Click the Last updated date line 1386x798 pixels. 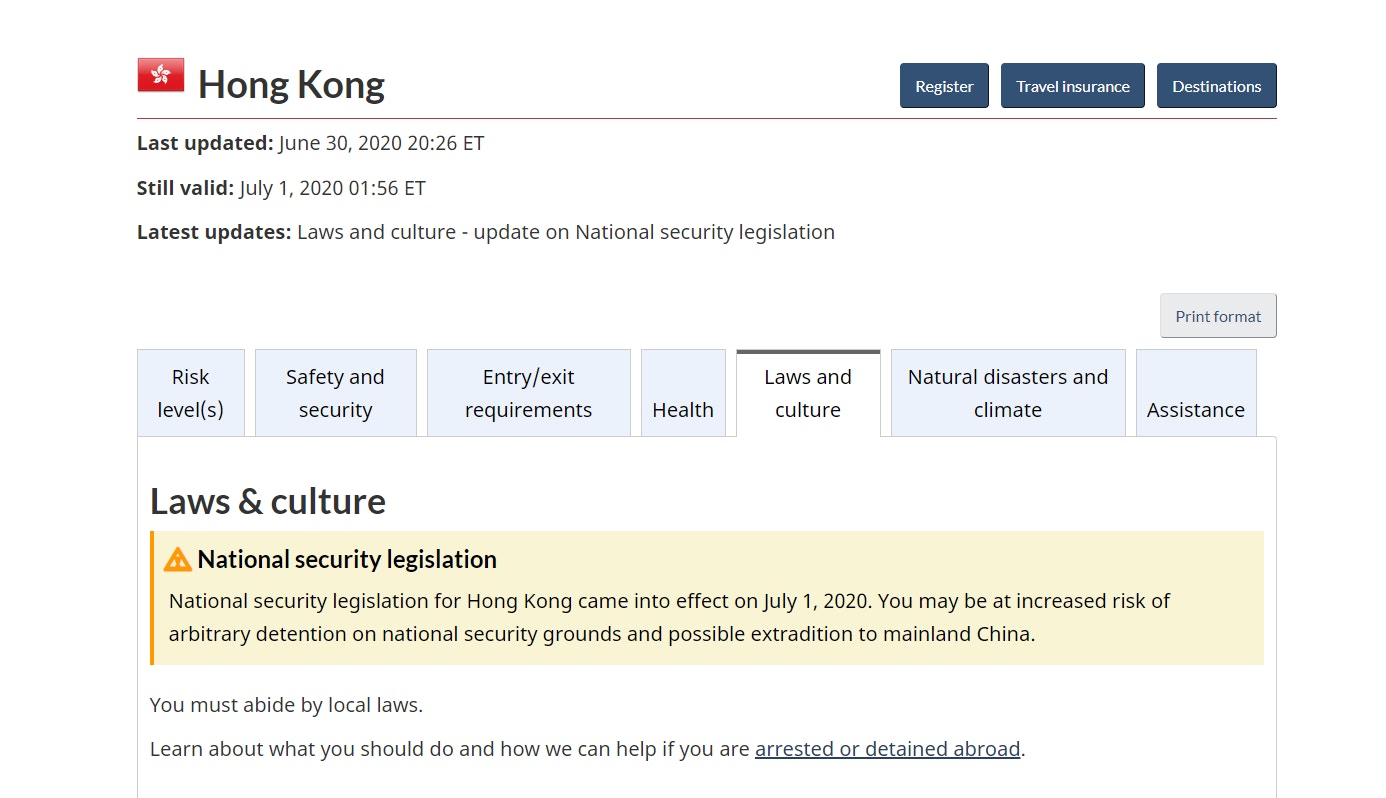coord(310,143)
